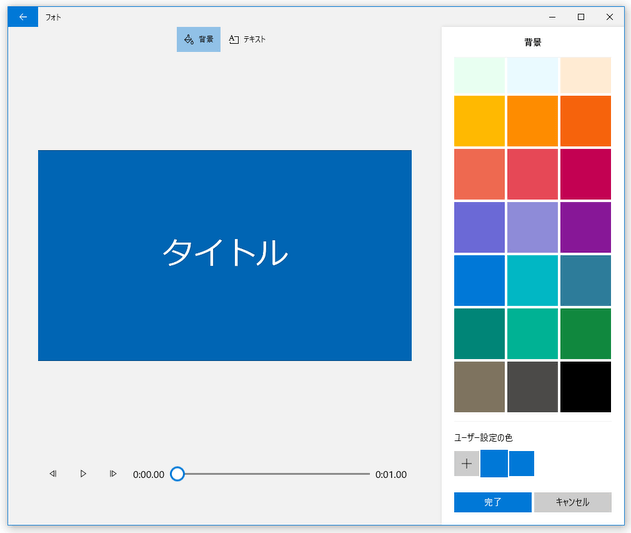Select the purple background swatch
The height and width of the screenshot is (533, 631).
(x=585, y=227)
